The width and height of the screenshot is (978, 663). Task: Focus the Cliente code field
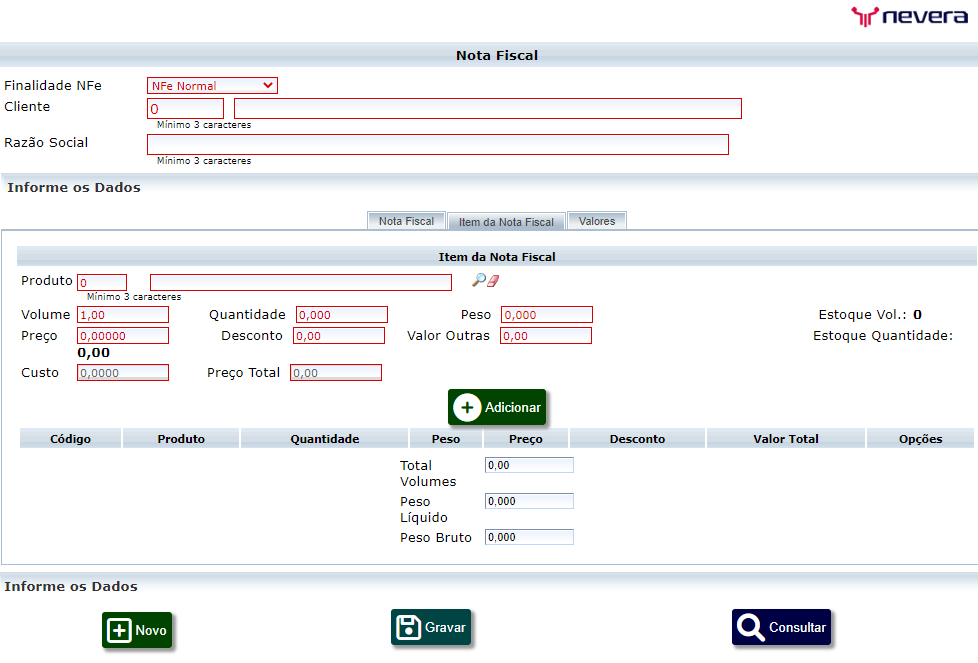185,109
